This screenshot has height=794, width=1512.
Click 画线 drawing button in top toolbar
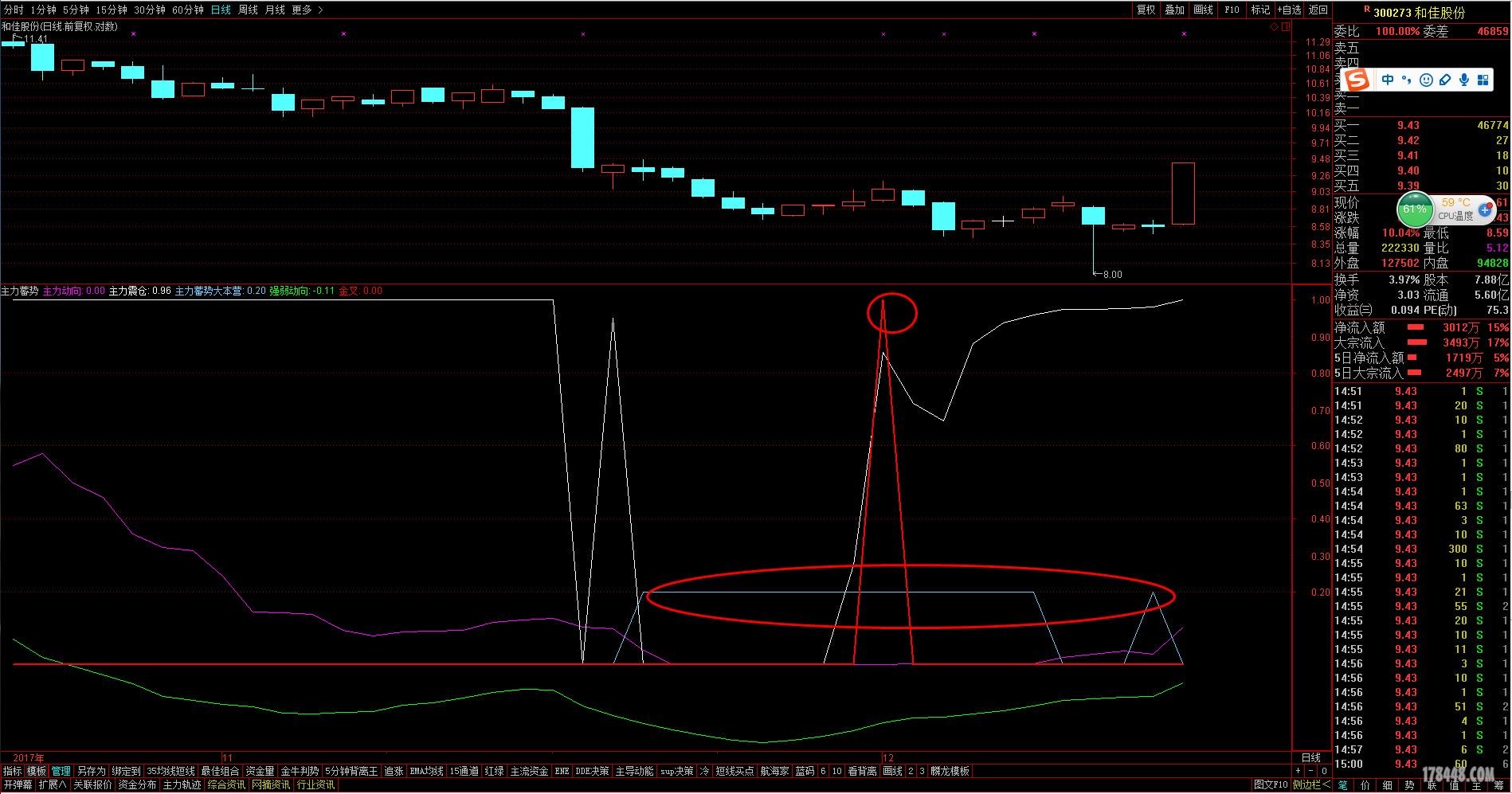[1203, 10]
